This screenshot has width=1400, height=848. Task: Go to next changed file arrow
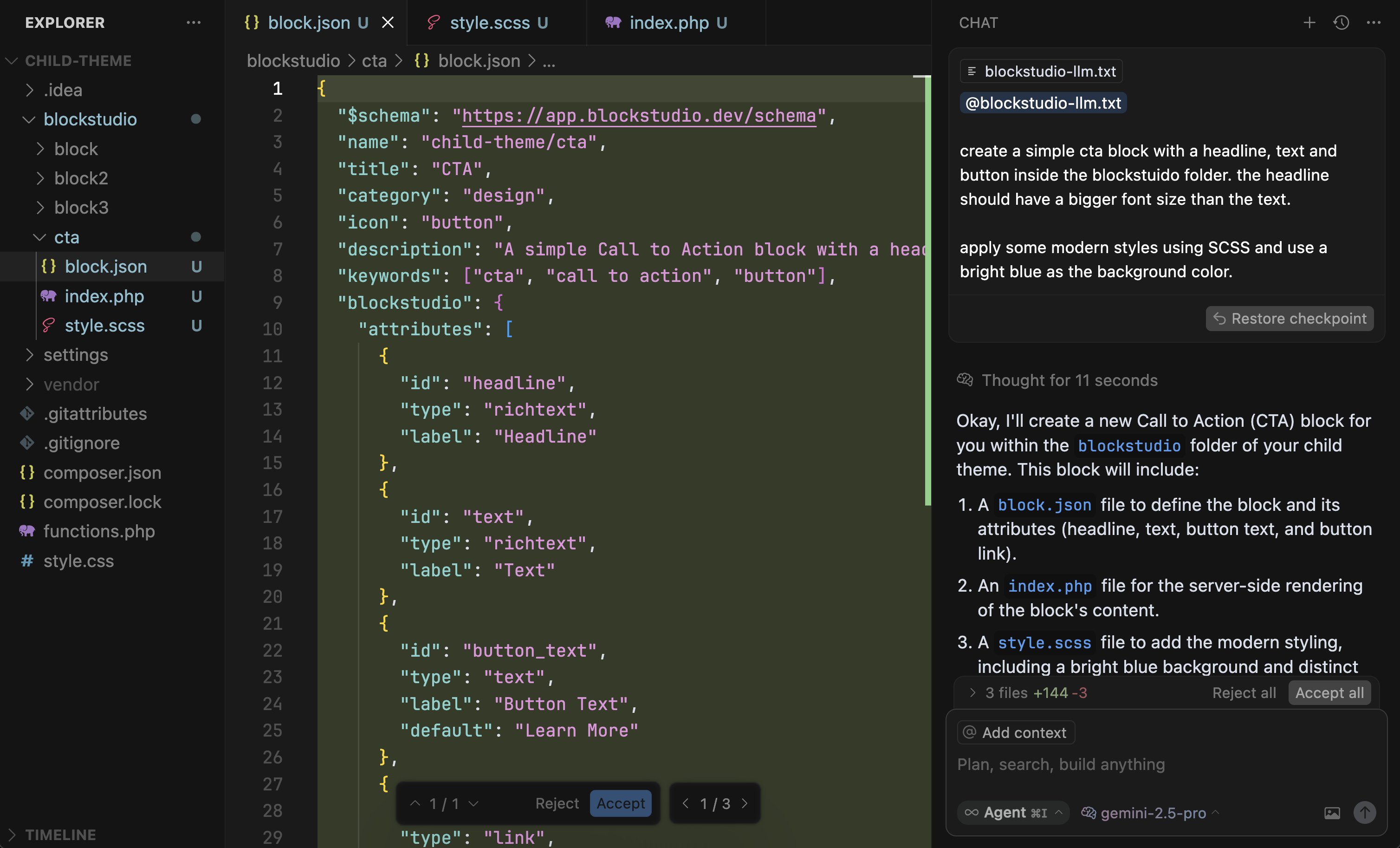click(744, 803)
